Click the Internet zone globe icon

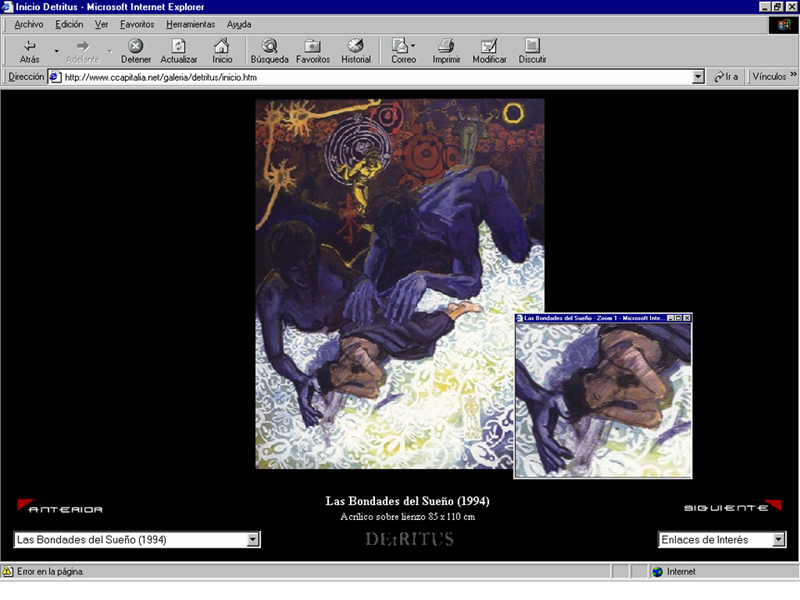click(658, 571)
